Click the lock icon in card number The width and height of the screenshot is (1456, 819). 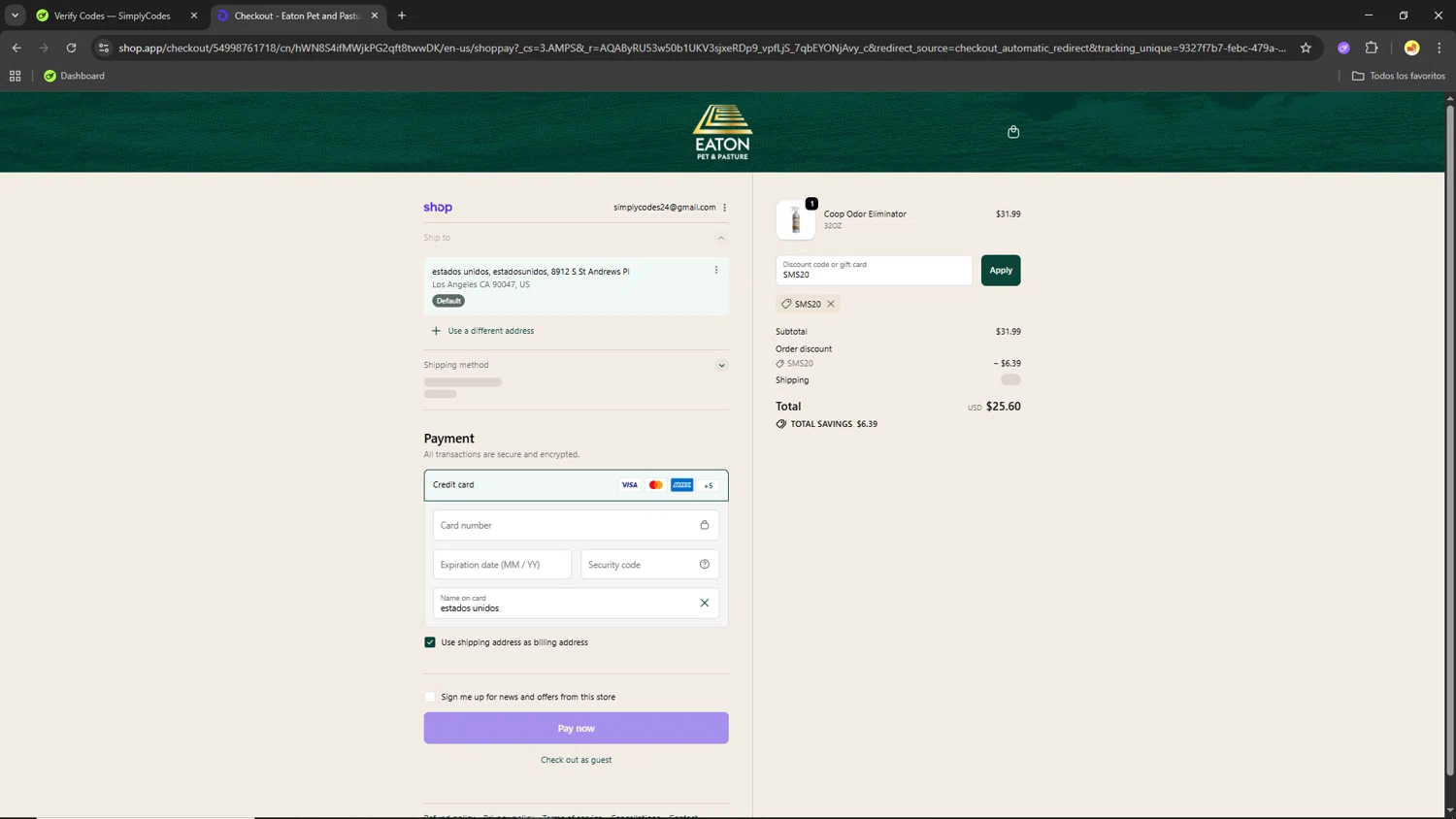(x=705, y=525)
